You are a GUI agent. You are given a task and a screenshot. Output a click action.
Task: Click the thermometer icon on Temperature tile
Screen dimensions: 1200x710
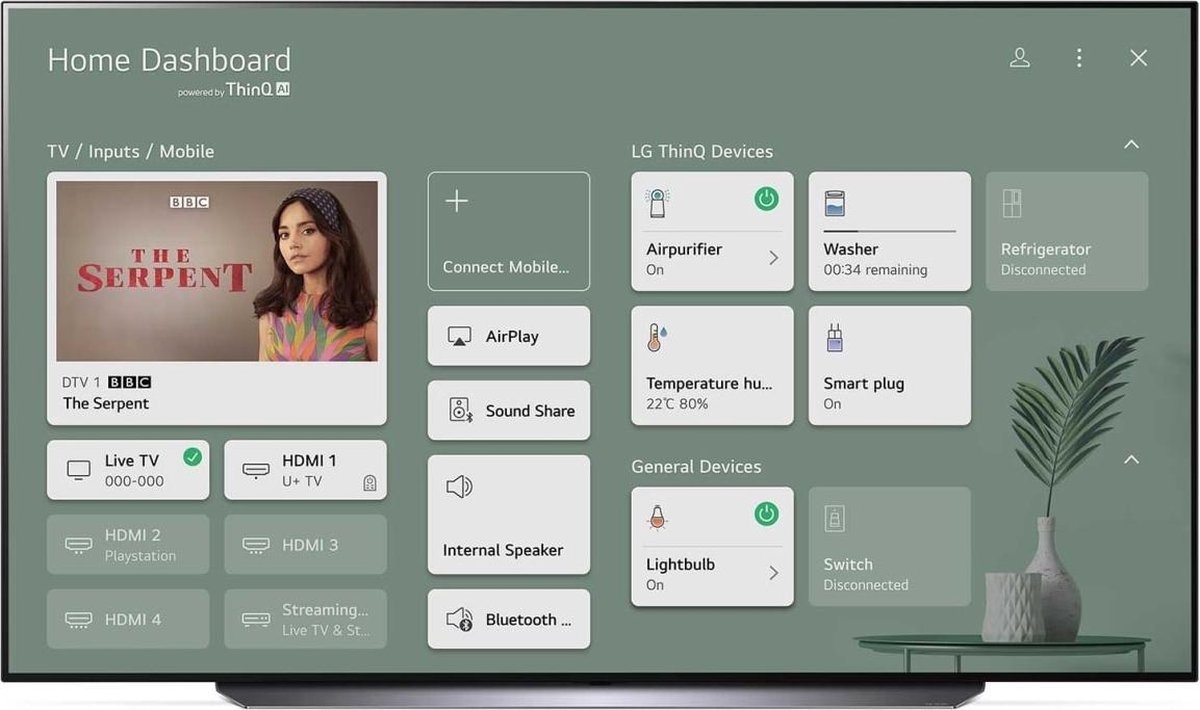[x=656, y=337]
